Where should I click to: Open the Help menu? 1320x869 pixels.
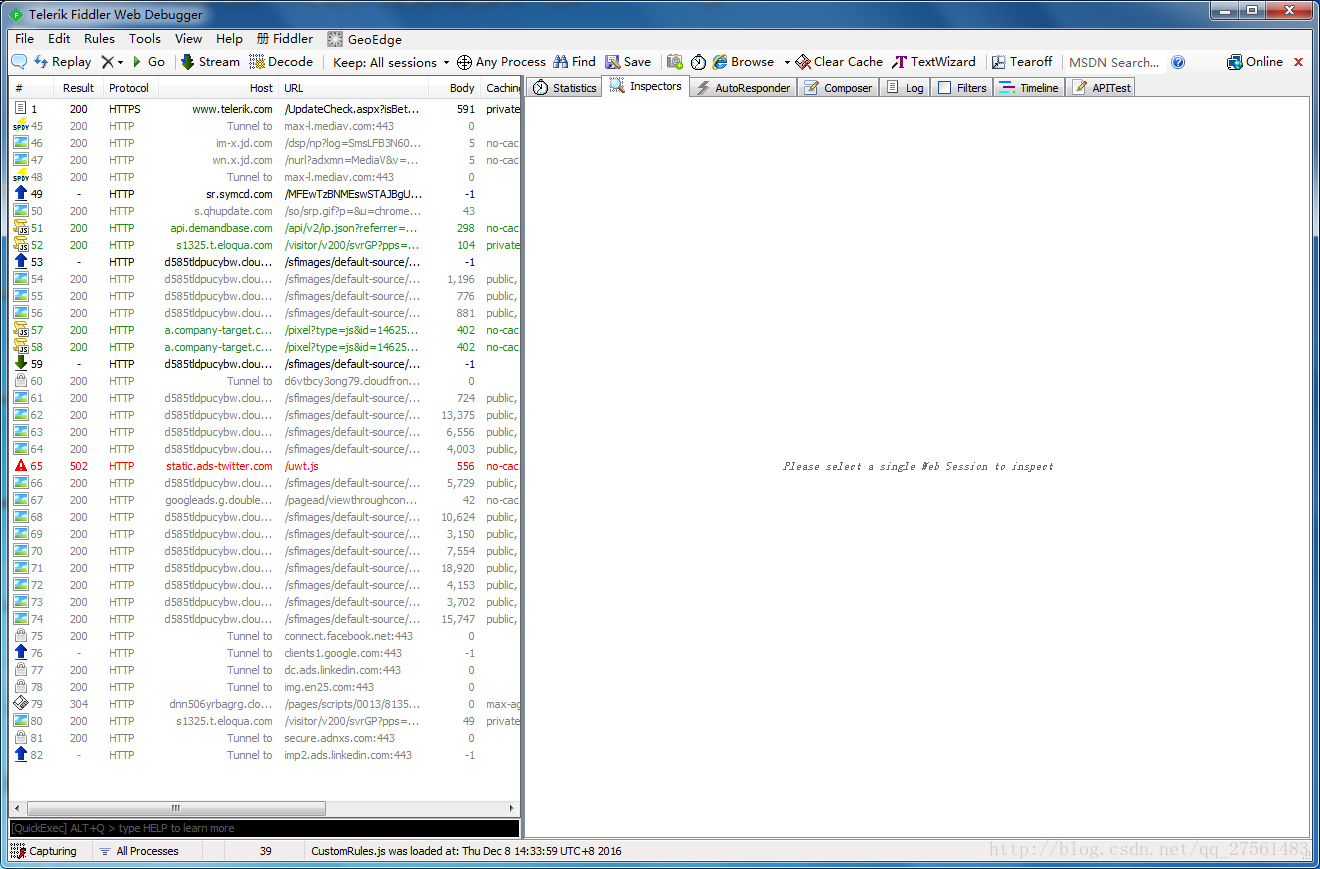pyautogui.click(x=229, y=39)
